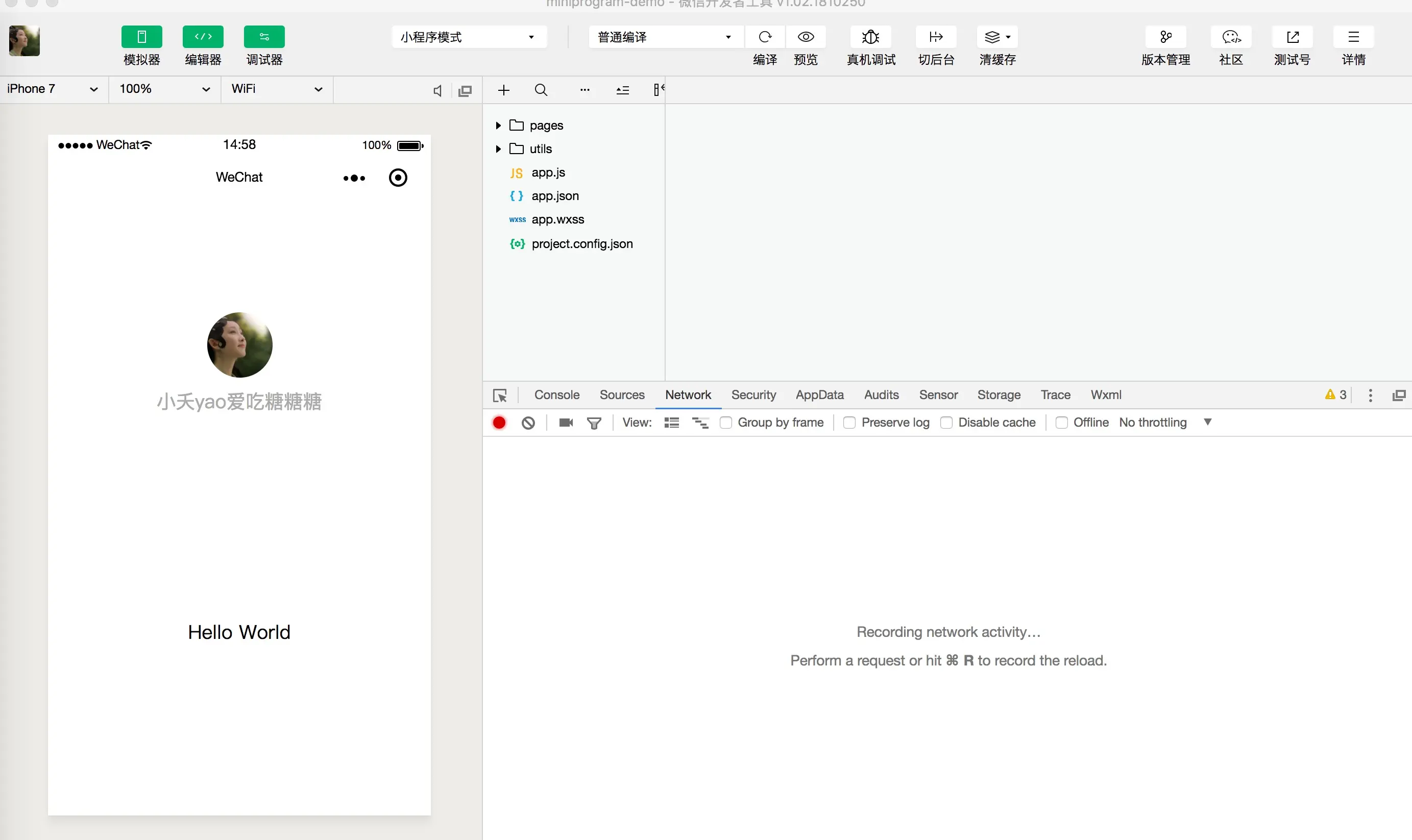The image size is (1412, 840).
Task: Switch to the AppData tab
Action: coord(819,395)
